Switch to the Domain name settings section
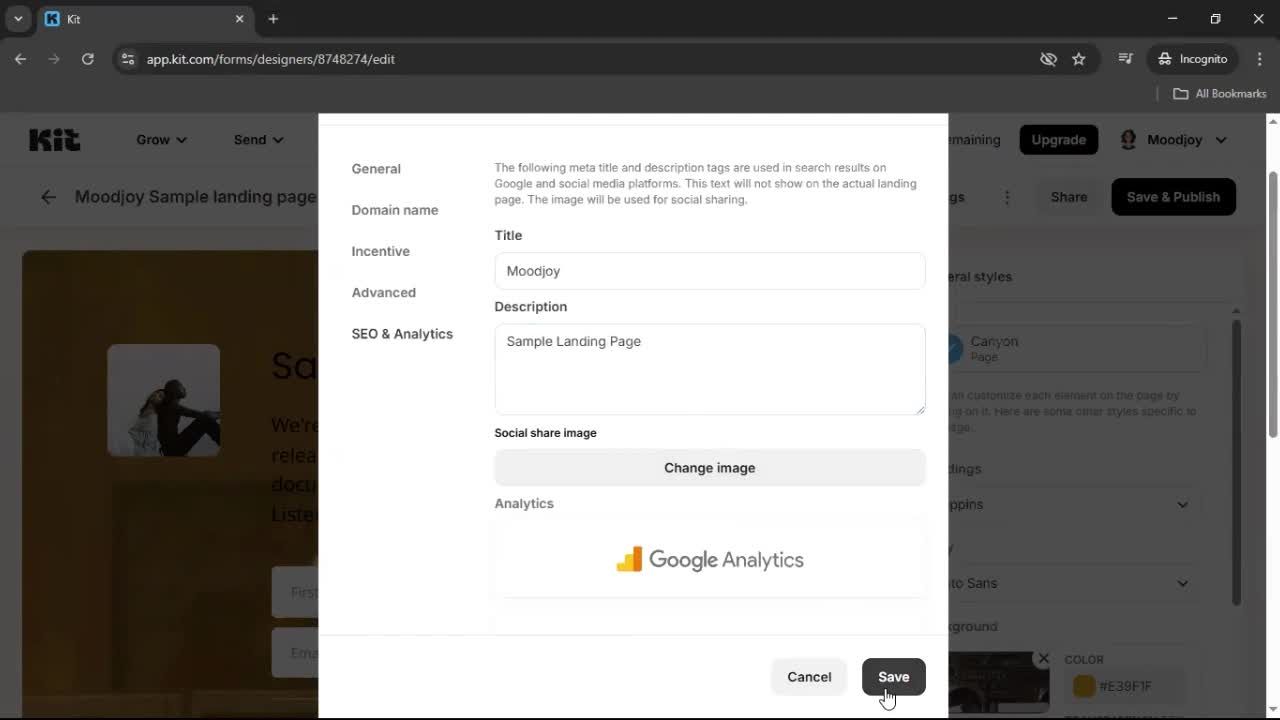Screen dimensions: 1280x720 pyautogui.click(x=395, y=210)
